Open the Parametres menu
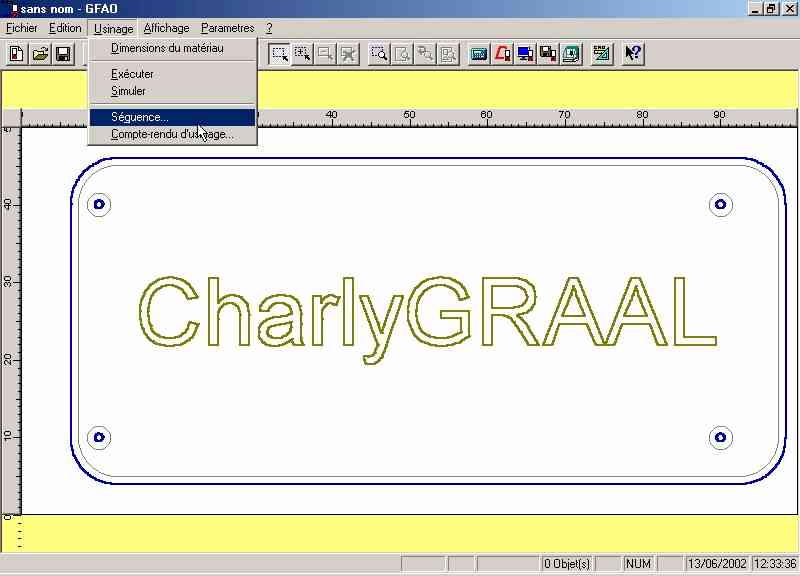The width and height of the screenshot is (800, 576). (x=228, y=28)
